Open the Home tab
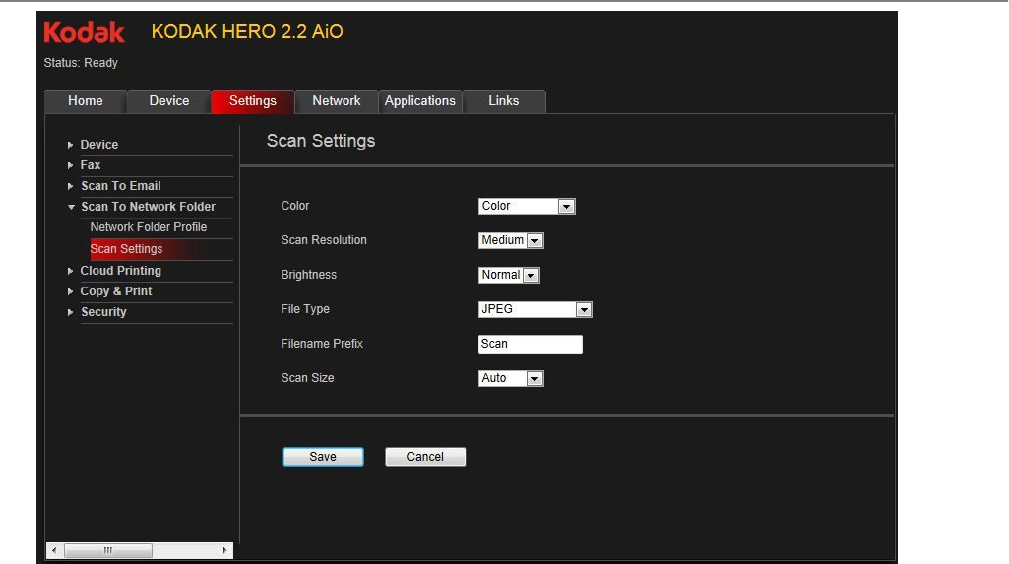 pyautogui.click(x=86, y=101)
